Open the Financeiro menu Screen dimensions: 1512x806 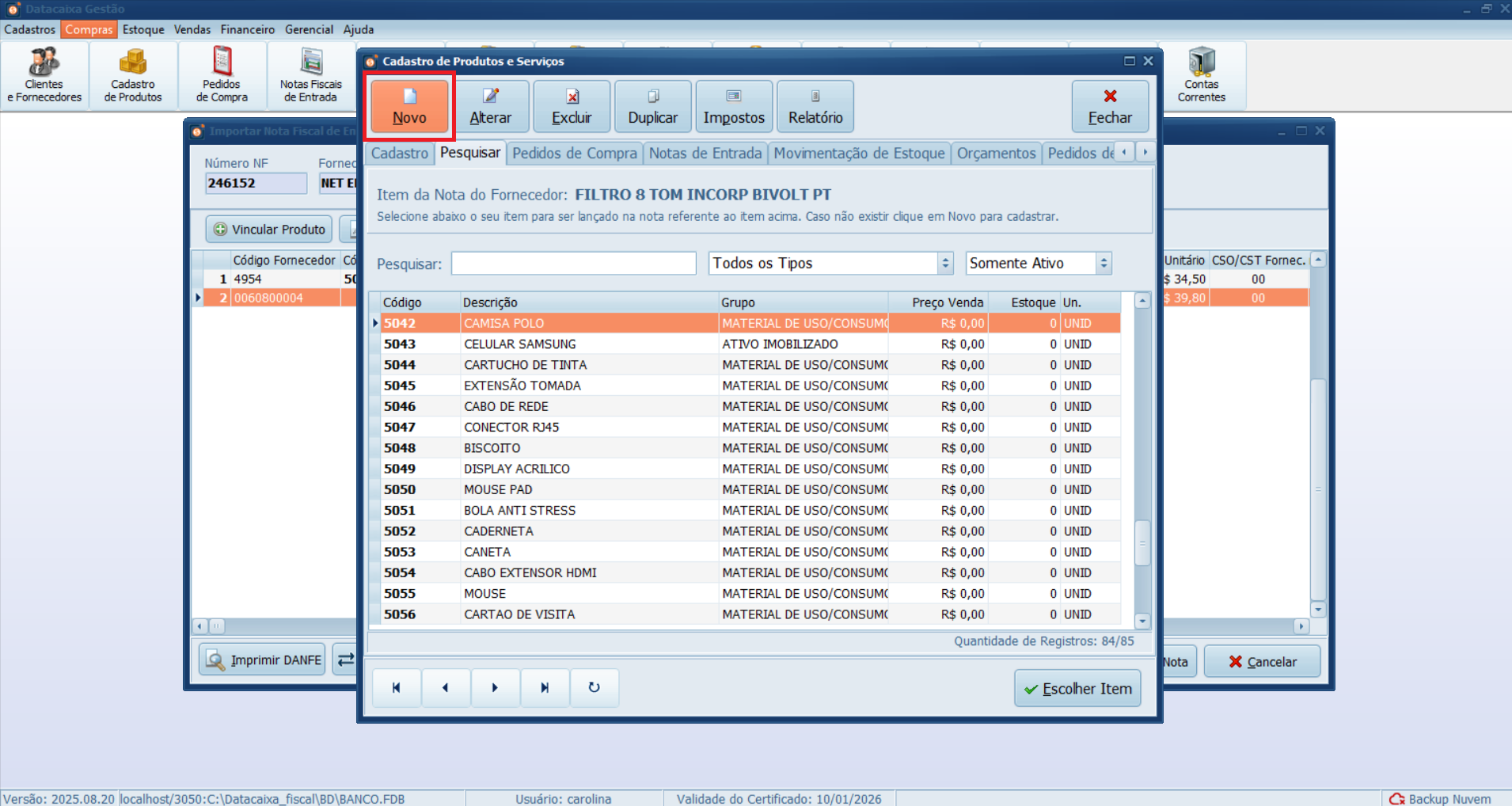click(248, 29)
